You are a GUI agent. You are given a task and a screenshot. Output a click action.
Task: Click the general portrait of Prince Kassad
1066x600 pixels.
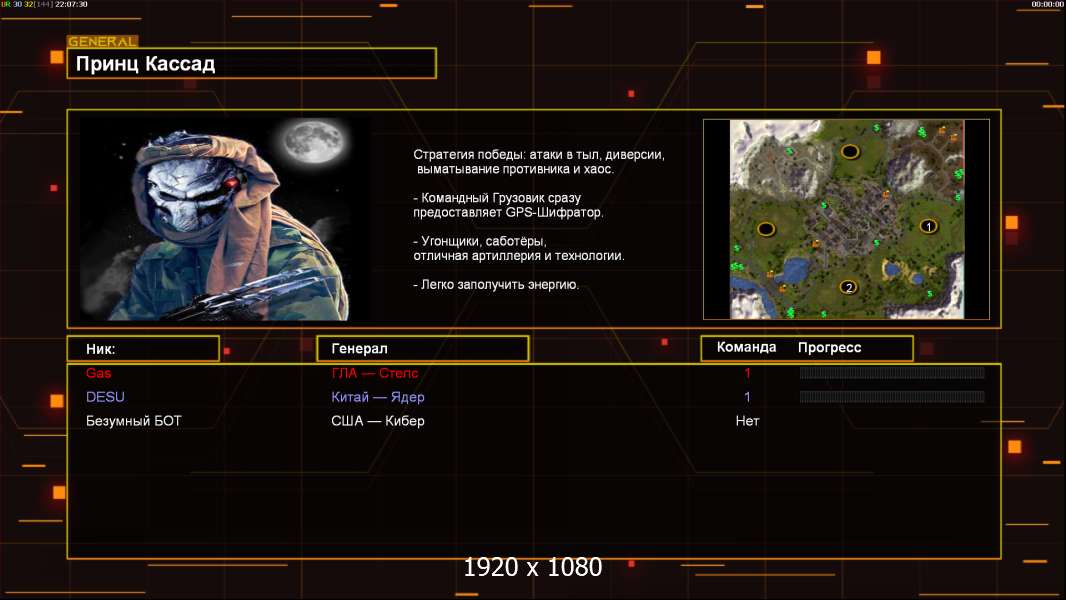(225, 218)
